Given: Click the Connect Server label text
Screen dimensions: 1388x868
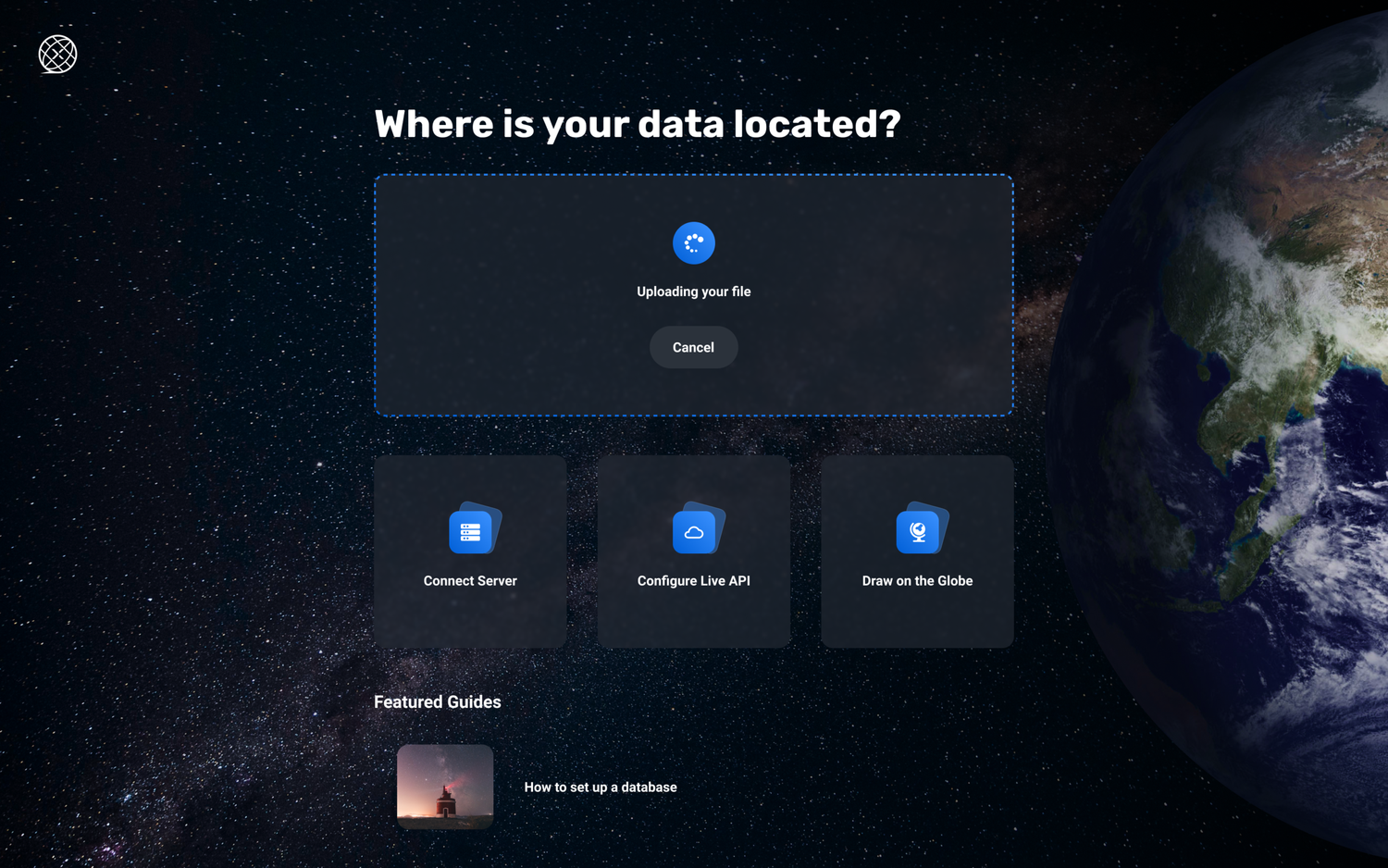Looking at the screenshot, I should tap(470, 580).
